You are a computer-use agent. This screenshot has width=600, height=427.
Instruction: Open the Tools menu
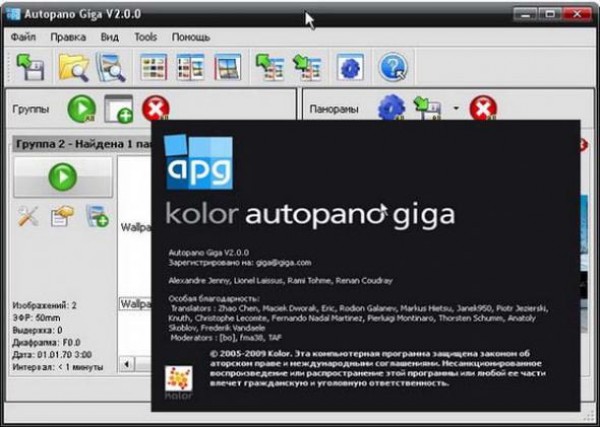[x=145, y=37]
